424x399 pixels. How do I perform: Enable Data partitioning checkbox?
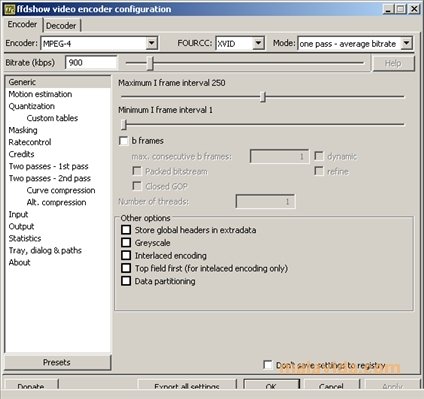tap(126, 281)
